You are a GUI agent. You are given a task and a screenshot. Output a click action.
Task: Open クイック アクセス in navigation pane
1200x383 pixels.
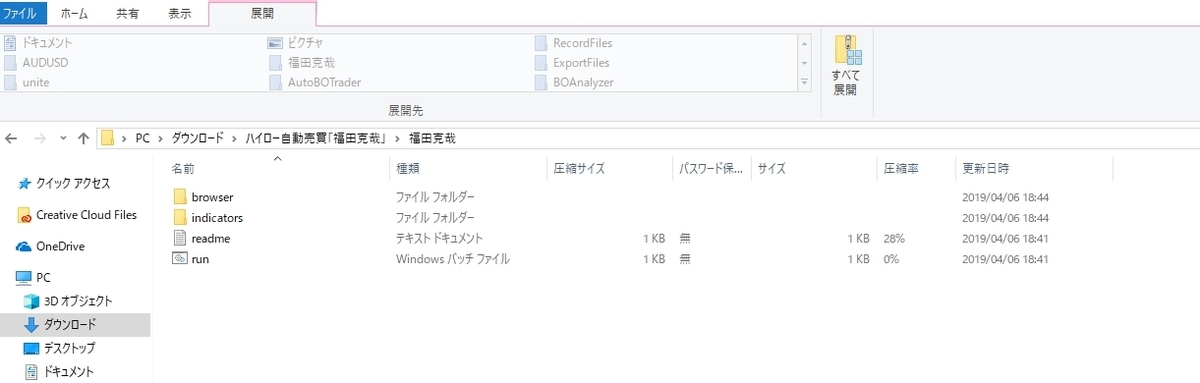pos(64,184)
